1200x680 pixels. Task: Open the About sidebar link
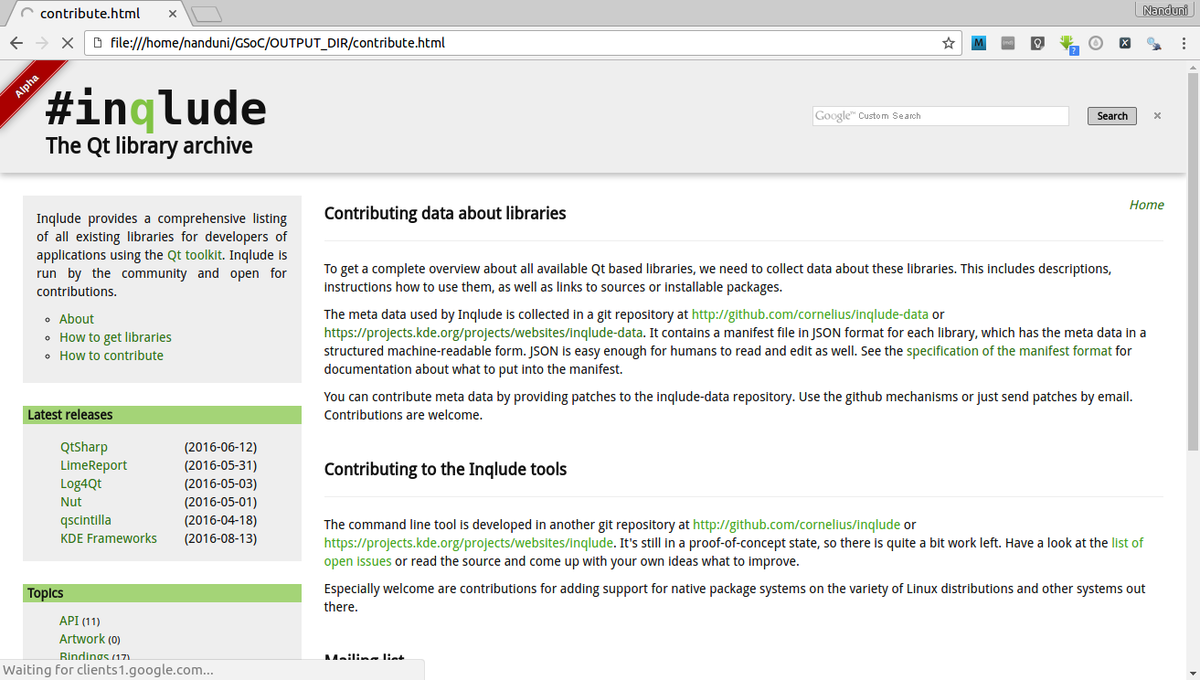coord(77,319)
